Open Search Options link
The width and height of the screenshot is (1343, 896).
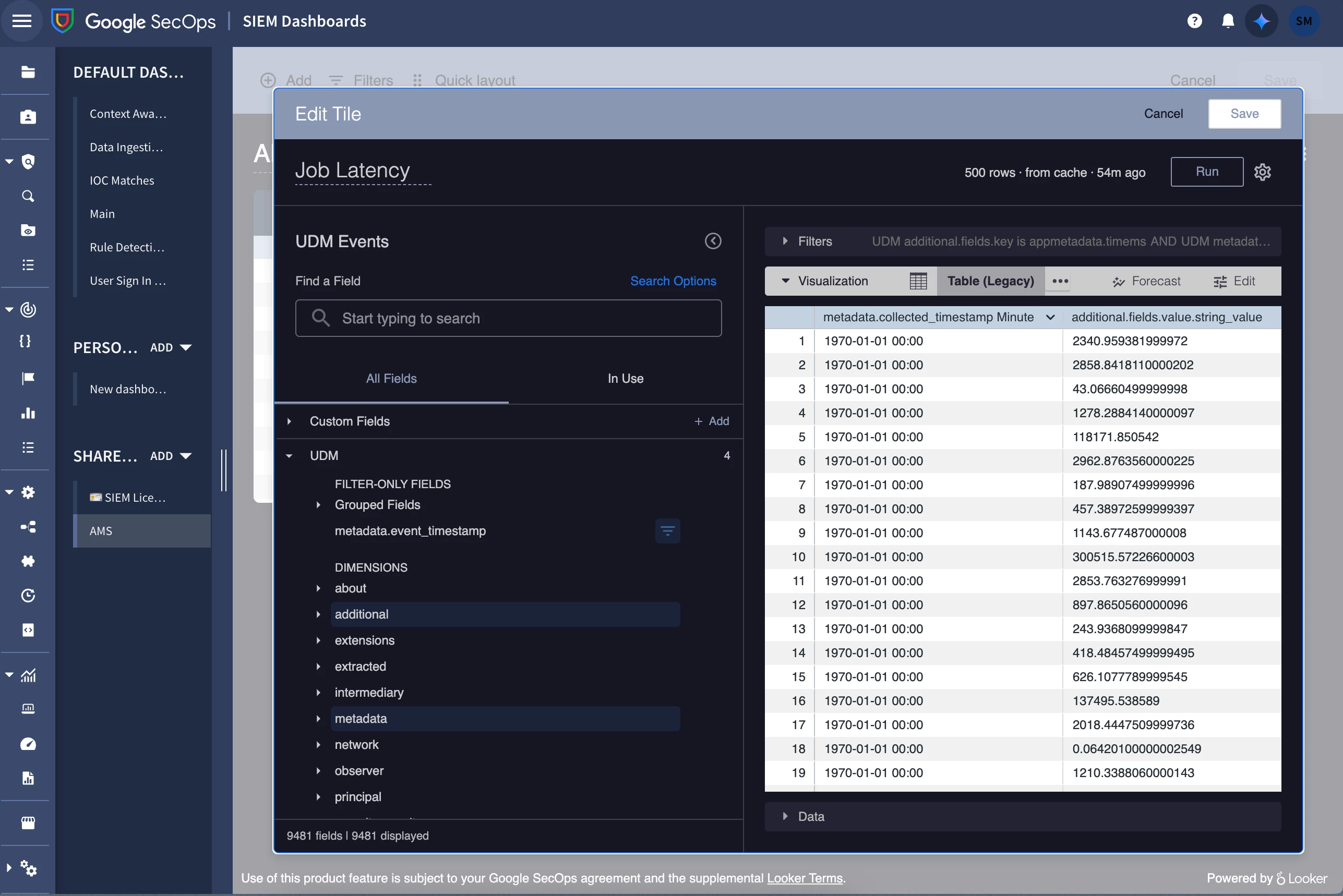coord(673,281)
